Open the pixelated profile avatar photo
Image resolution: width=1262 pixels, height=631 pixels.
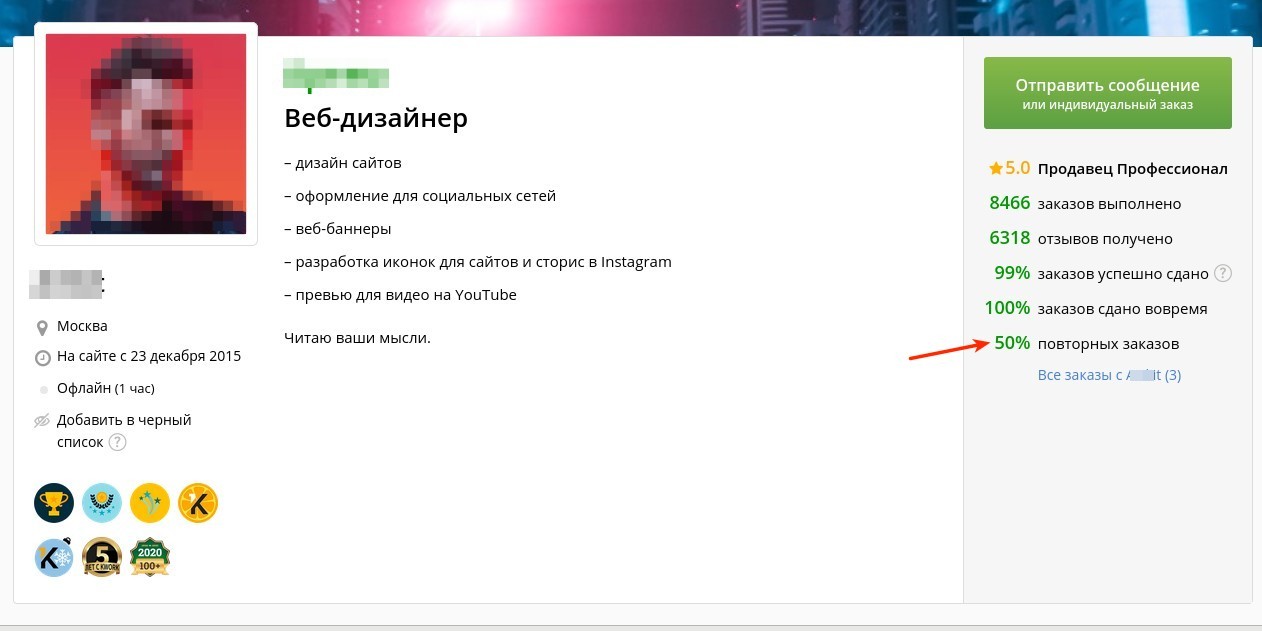pos(146,134)
